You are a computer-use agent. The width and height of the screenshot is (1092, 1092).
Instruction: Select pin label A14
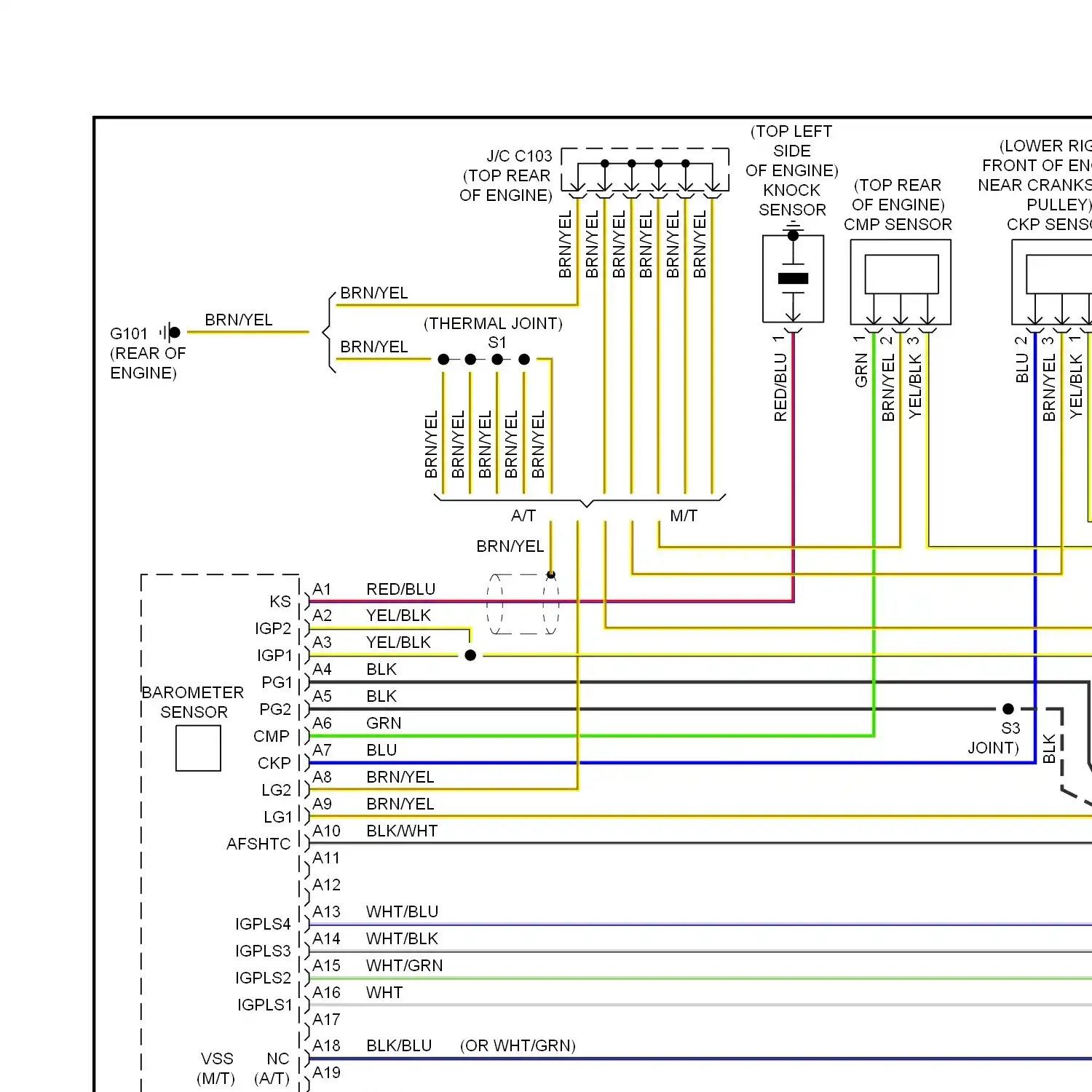(326, 939)
